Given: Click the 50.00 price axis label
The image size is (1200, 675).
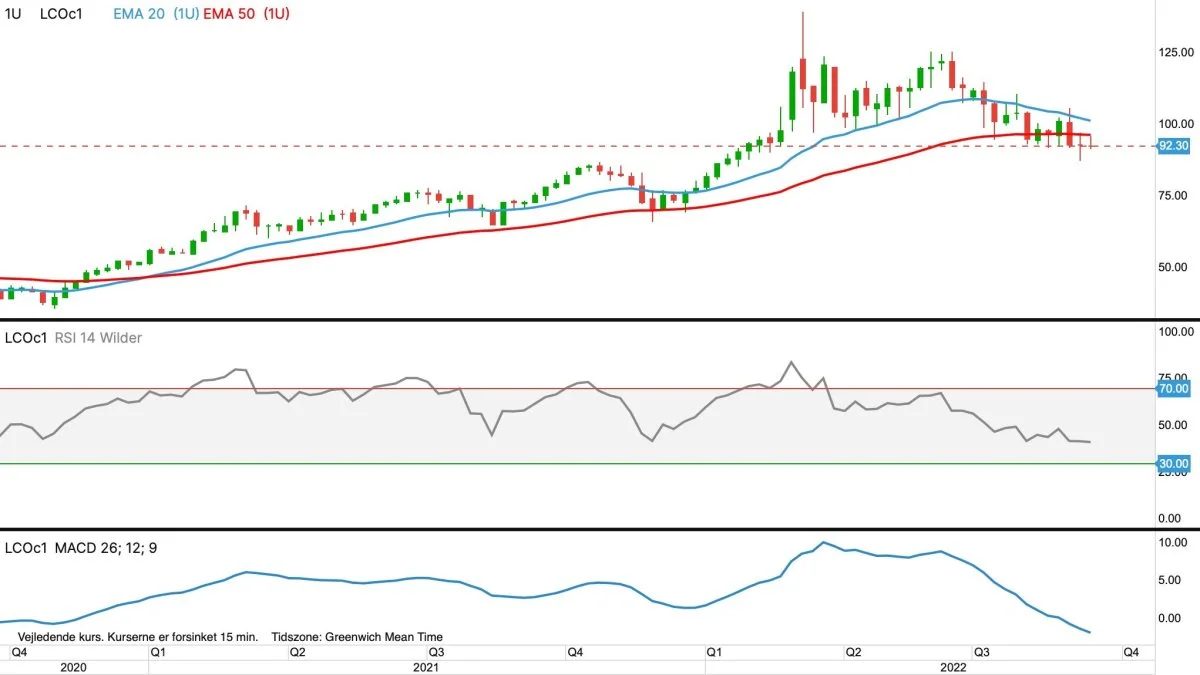Looking at the screenshot, I should pos(1173,267).
